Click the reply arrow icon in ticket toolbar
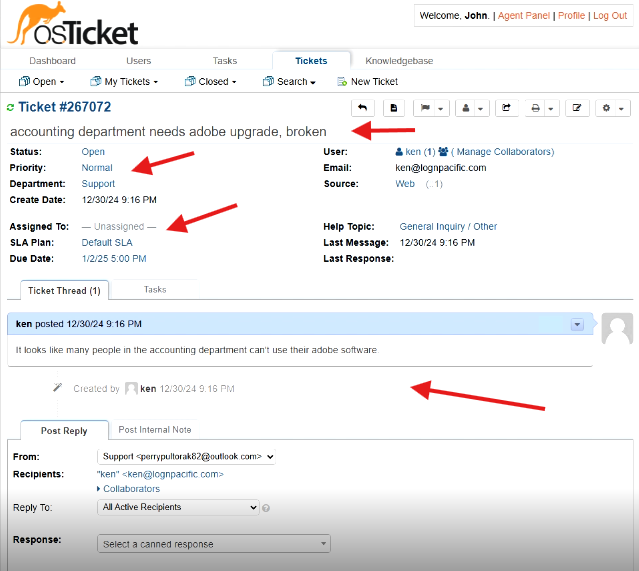Screen dimensions: 639x571 tap(362, 108)
